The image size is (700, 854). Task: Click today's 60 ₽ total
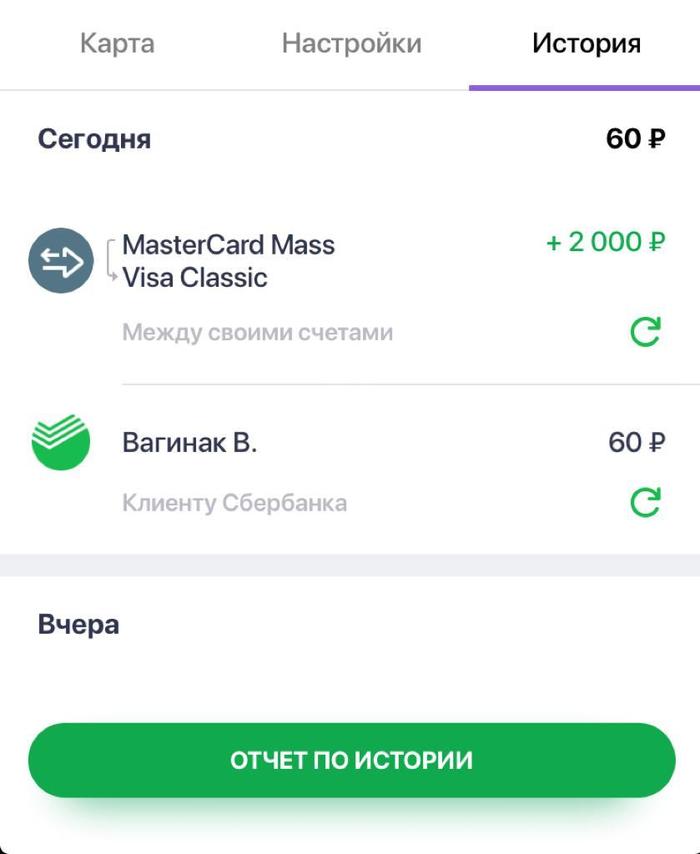[635, 138]
